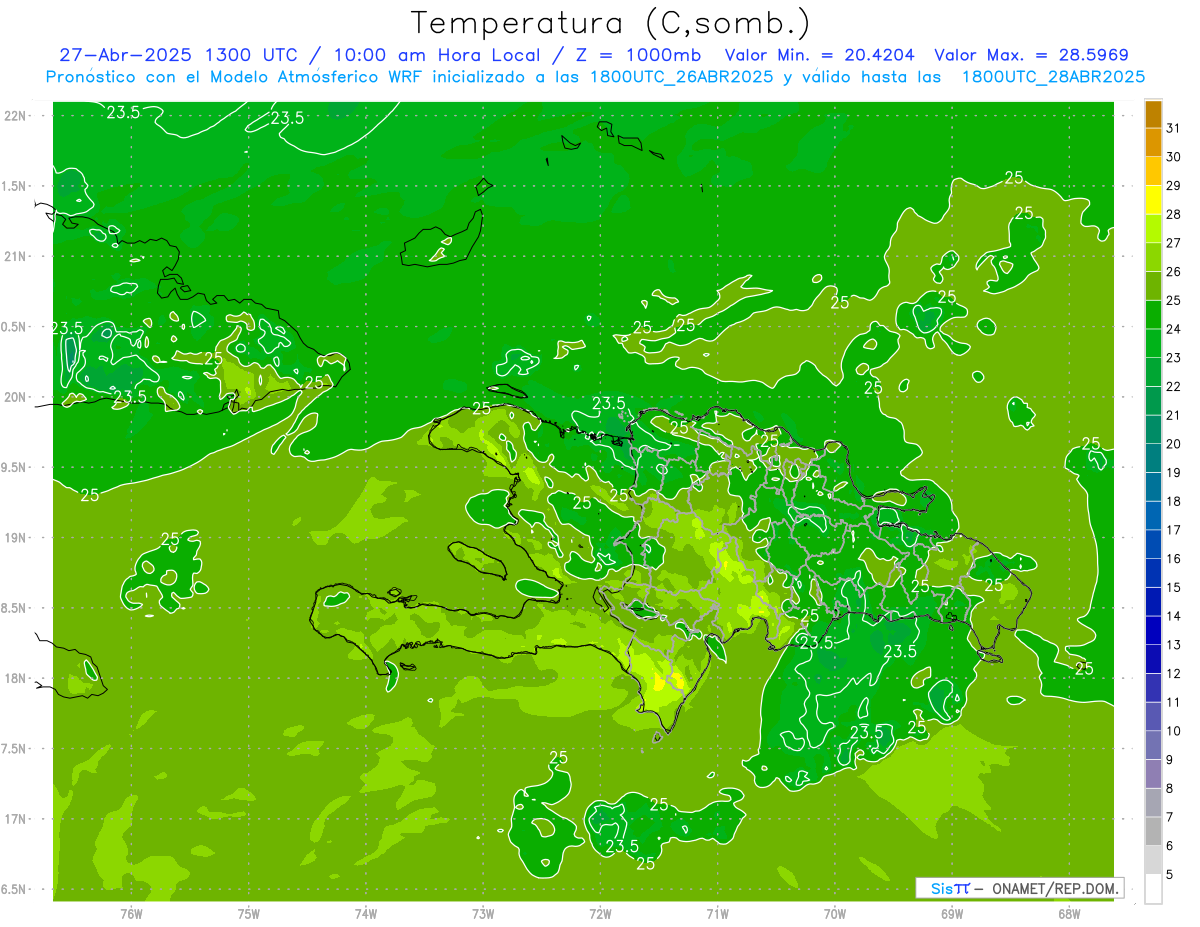Click the '20N' latitude axis label
The image size is (1200, 927).
click(16, 397)
